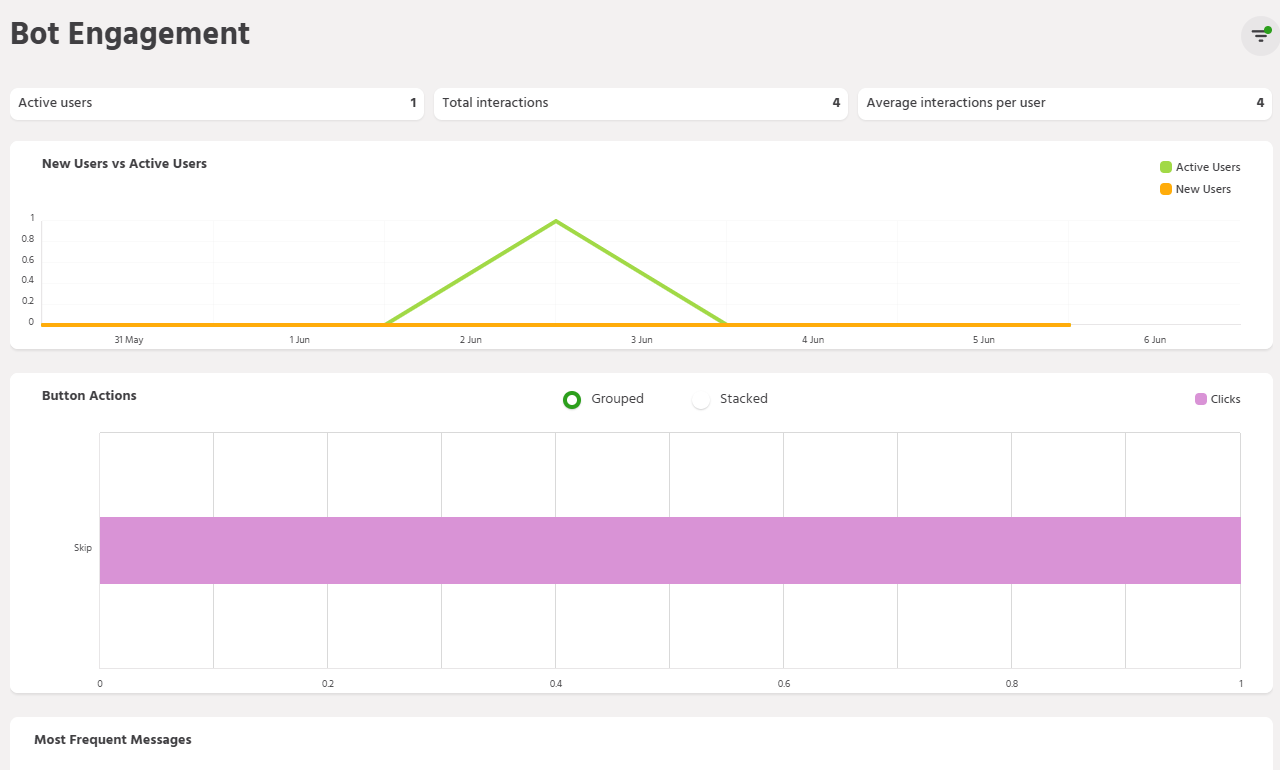
Task: Click the Active users summary card
Action: coord(217,103)
